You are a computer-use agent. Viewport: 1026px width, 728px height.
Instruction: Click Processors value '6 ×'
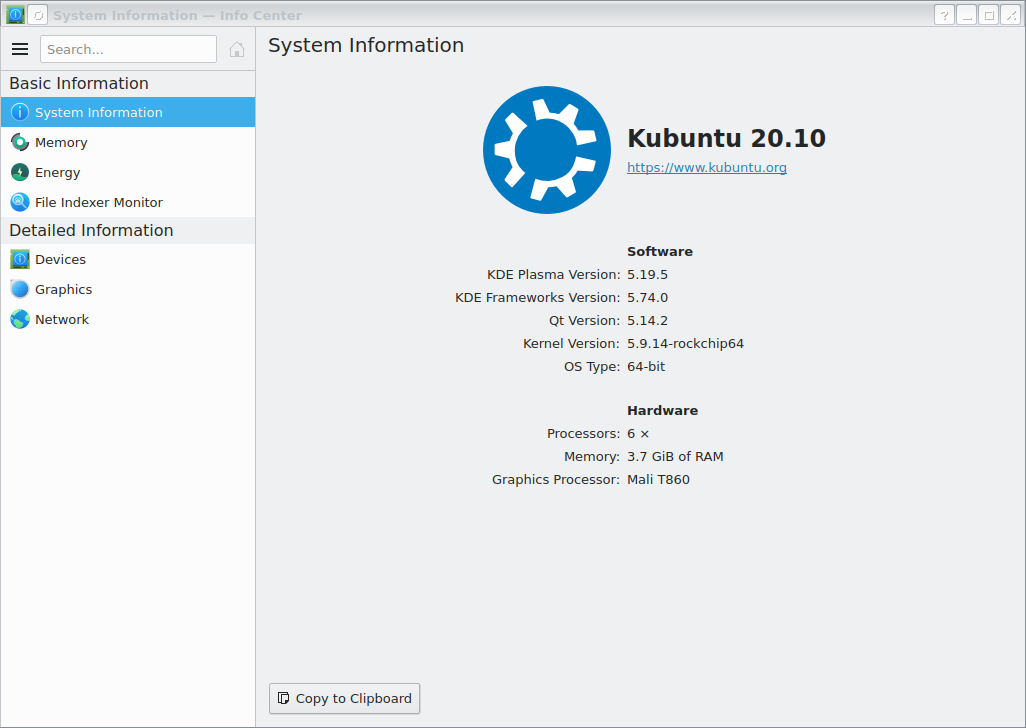click(638, 434)
